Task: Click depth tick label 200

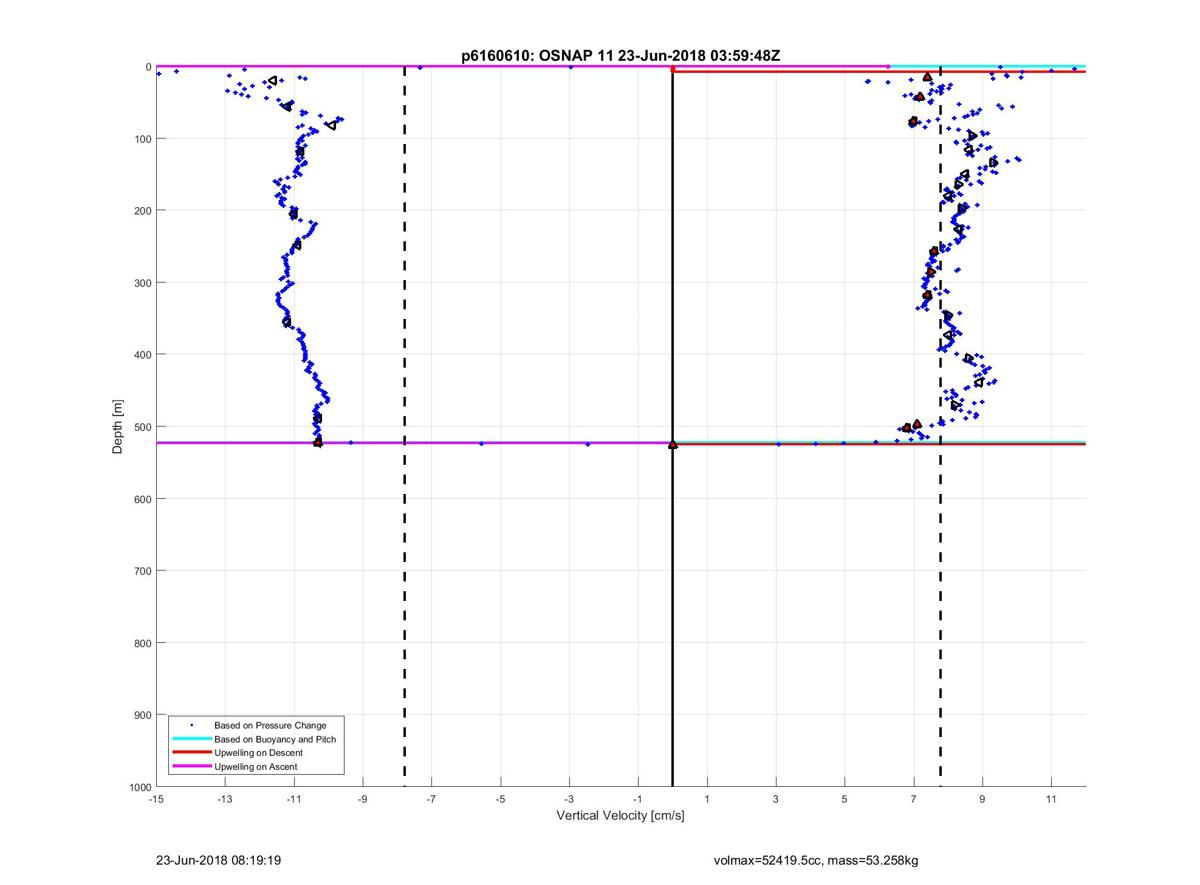Action: (142, 210)
